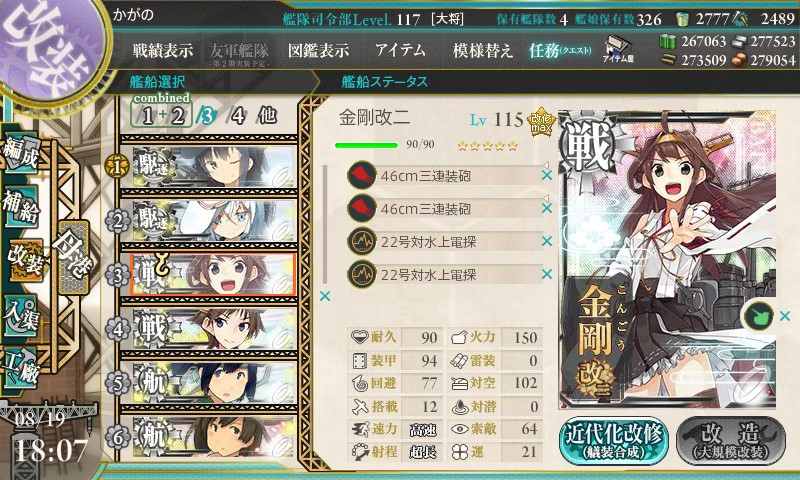Return to 母港 home port button
This screenshot has width=800, height=480.
click(x=73, y=256)
